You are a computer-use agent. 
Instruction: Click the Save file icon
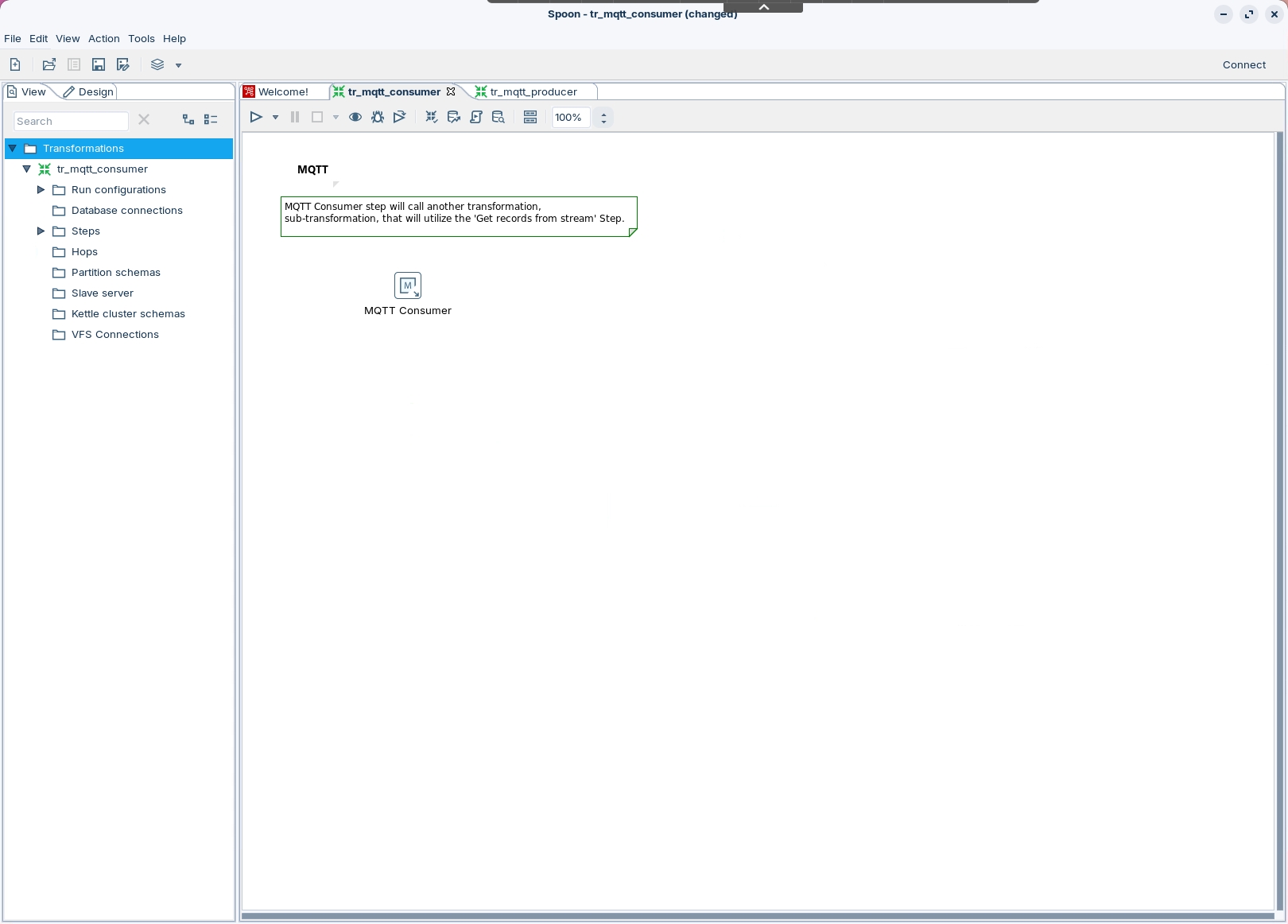pyautogui.click(x=99, y=65)
